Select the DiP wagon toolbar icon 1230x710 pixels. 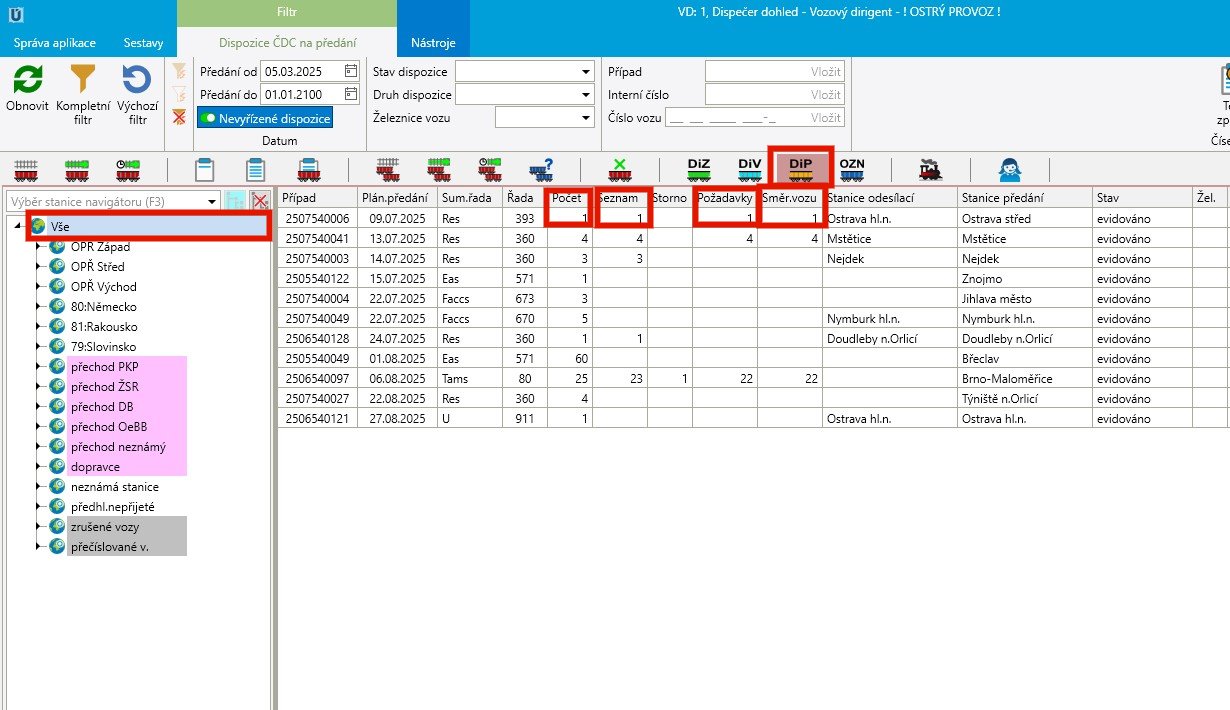tap(800, 169)
